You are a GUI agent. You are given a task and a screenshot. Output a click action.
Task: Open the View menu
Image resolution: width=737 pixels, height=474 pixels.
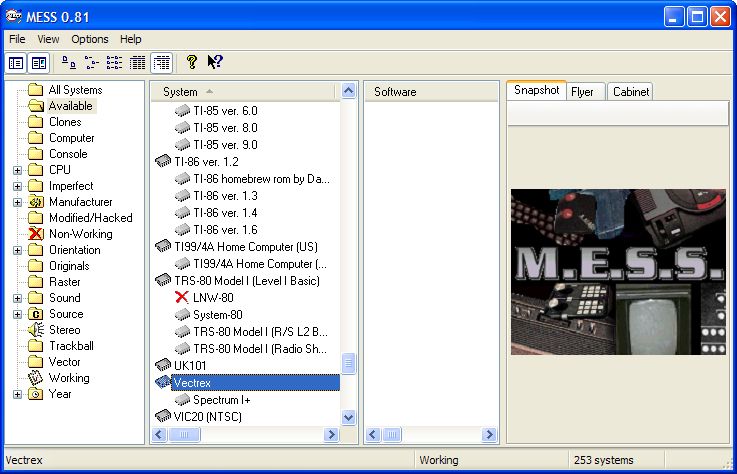tap(48, 39)
